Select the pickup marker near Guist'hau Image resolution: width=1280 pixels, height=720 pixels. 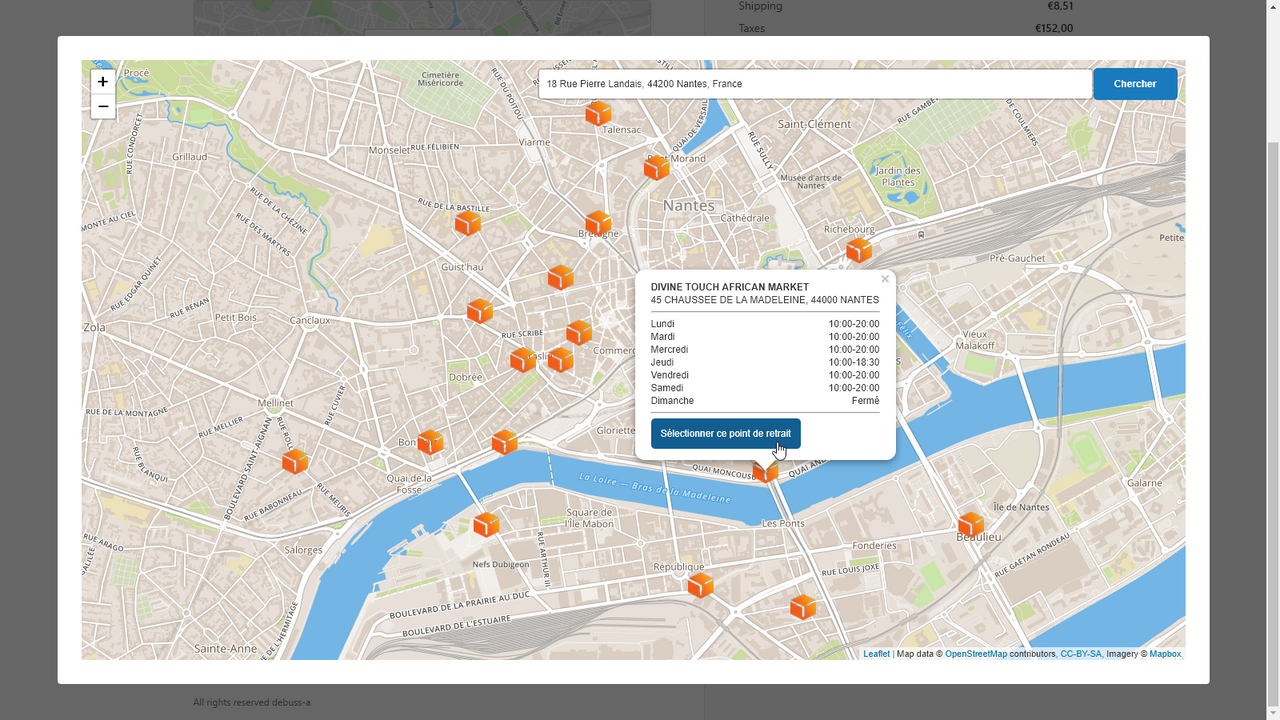(x=480, y=311)
